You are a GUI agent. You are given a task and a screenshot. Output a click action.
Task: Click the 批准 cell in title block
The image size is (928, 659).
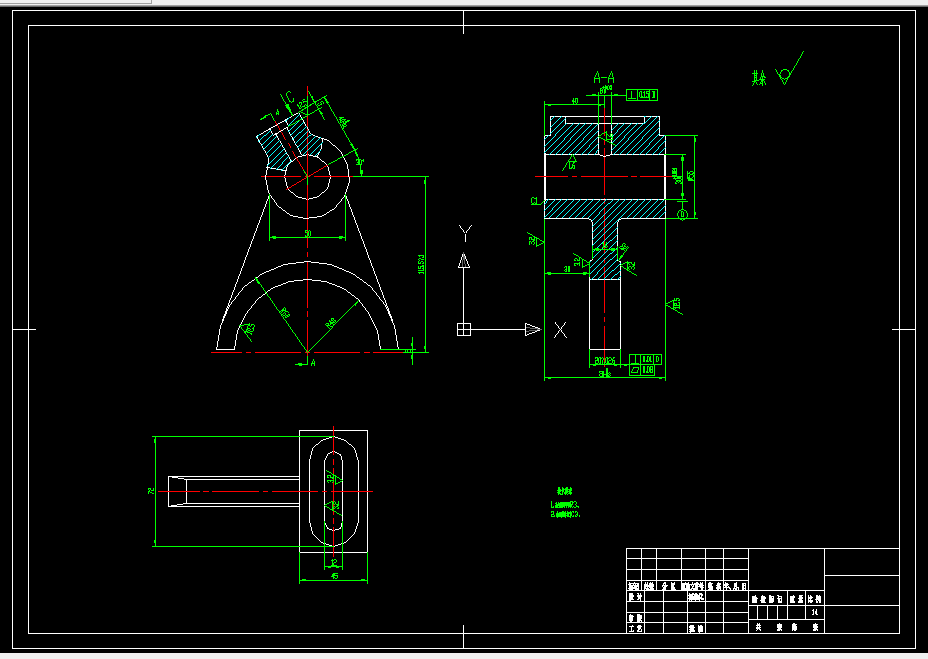point(696,628)
